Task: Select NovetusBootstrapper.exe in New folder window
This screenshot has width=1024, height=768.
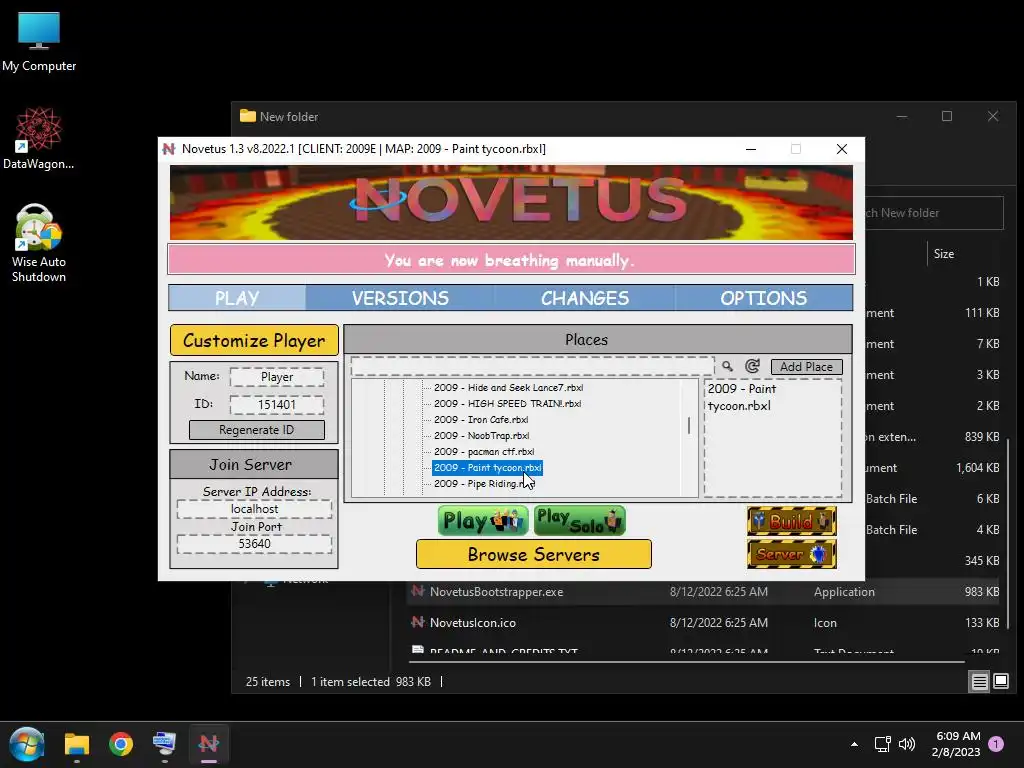Action: coord(702,591)
